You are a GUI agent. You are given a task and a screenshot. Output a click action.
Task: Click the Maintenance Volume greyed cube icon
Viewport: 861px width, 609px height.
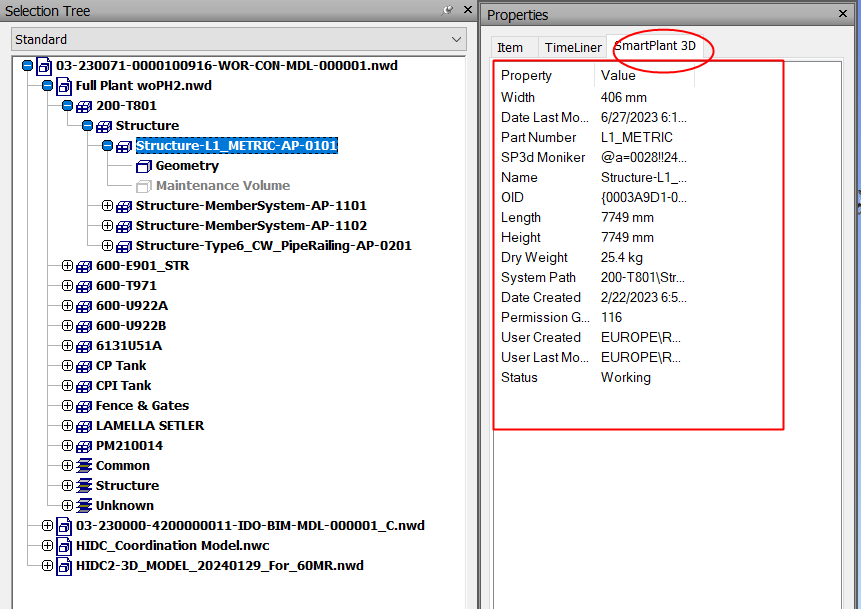pos(143,186)
